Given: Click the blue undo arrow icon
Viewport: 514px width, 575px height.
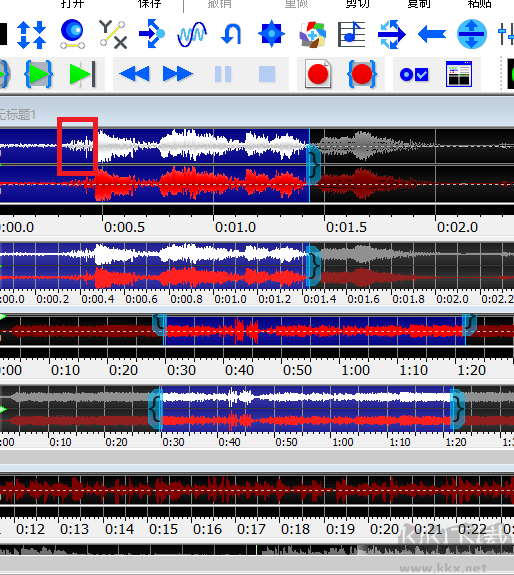Looking at the screenshot, I should pyautogui.click(x=231, y=34).
